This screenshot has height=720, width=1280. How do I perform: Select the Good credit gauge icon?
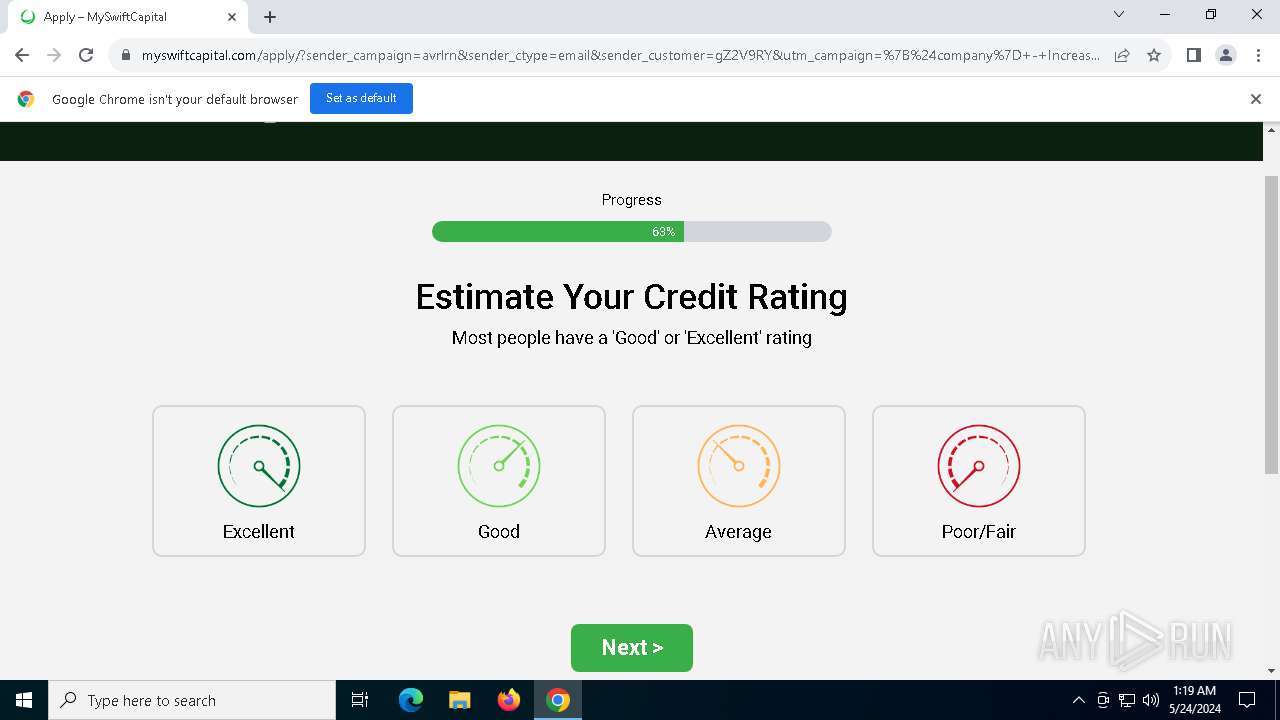499,466
